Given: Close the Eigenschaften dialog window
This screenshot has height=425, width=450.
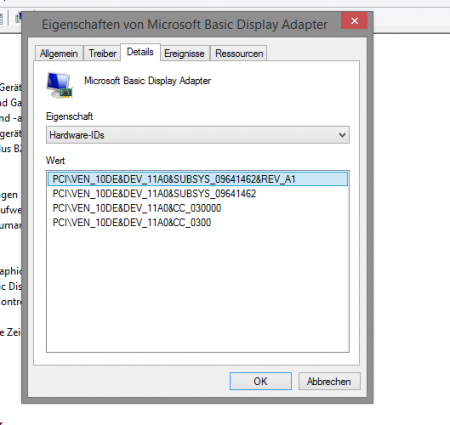Looking at the screenshot, I should pyautogui.click(x=354, y=21).
